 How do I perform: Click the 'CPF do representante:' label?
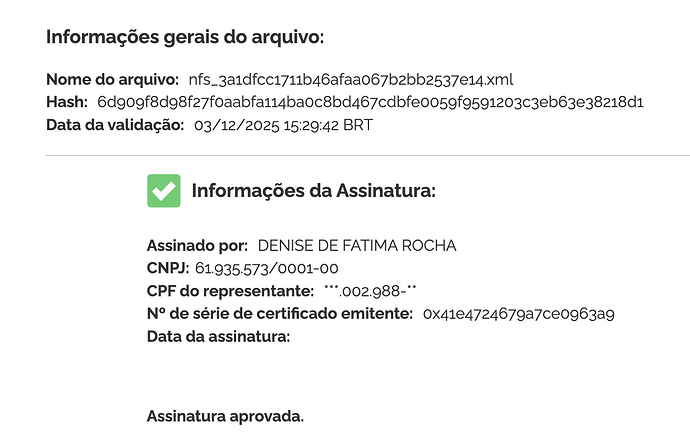(x=230, y=291)
